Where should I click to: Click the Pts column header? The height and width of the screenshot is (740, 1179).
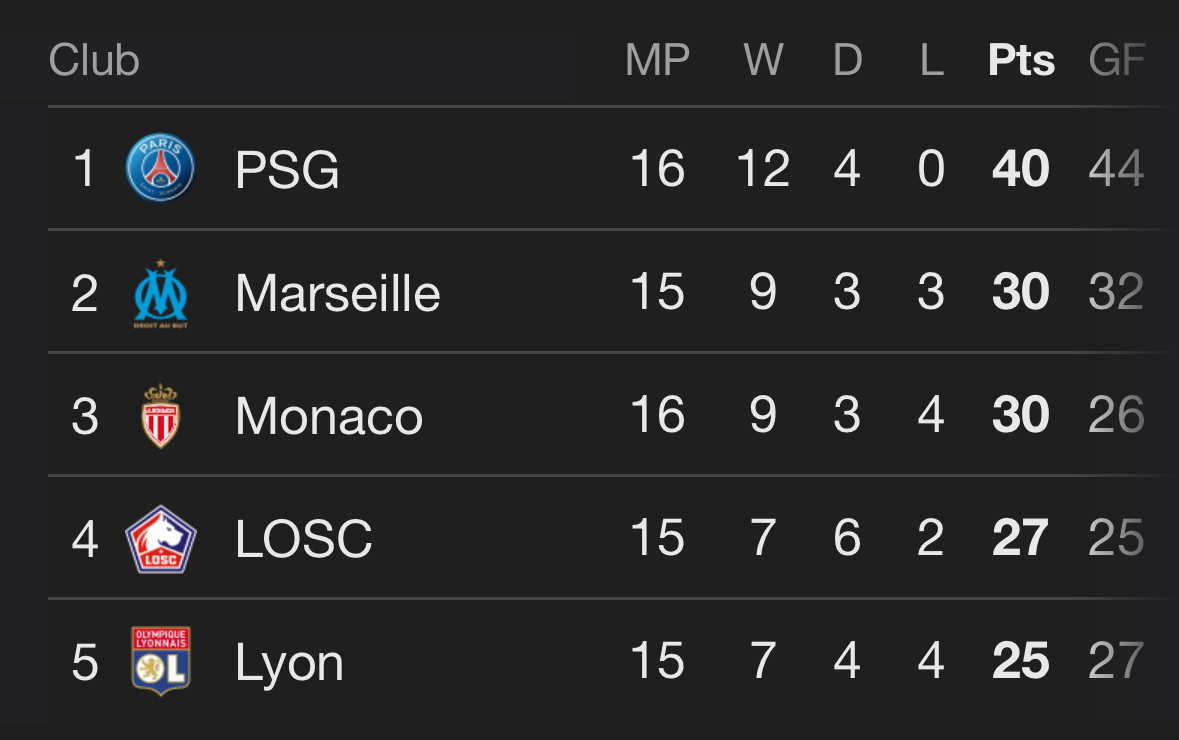point(1021,60)
